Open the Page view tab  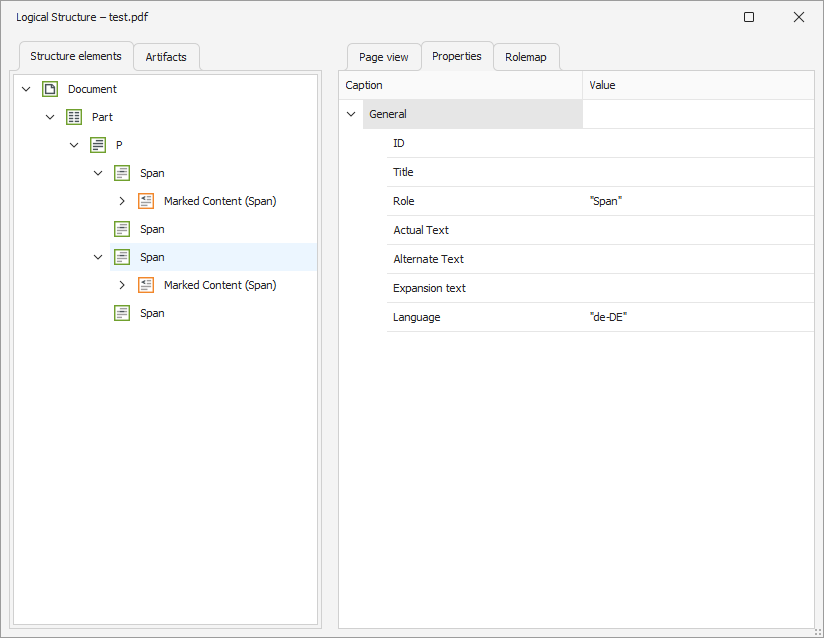pos(384,57)
